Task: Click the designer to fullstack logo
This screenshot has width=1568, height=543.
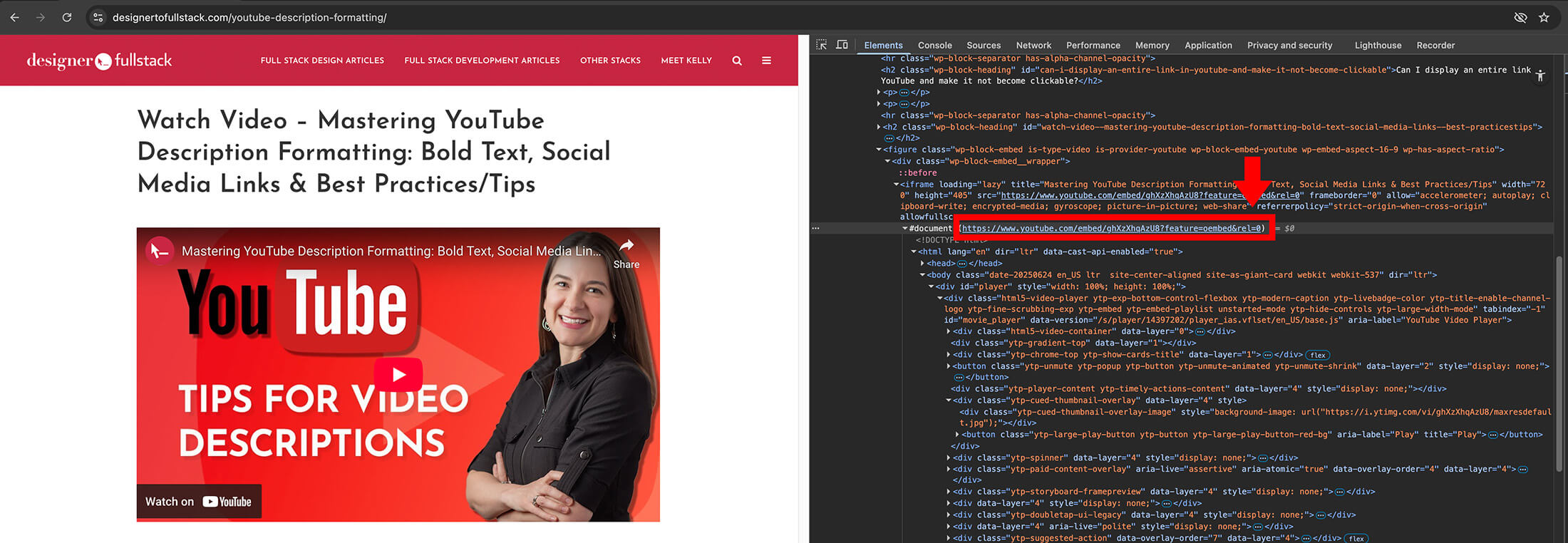Action: (x=99, y=61)
